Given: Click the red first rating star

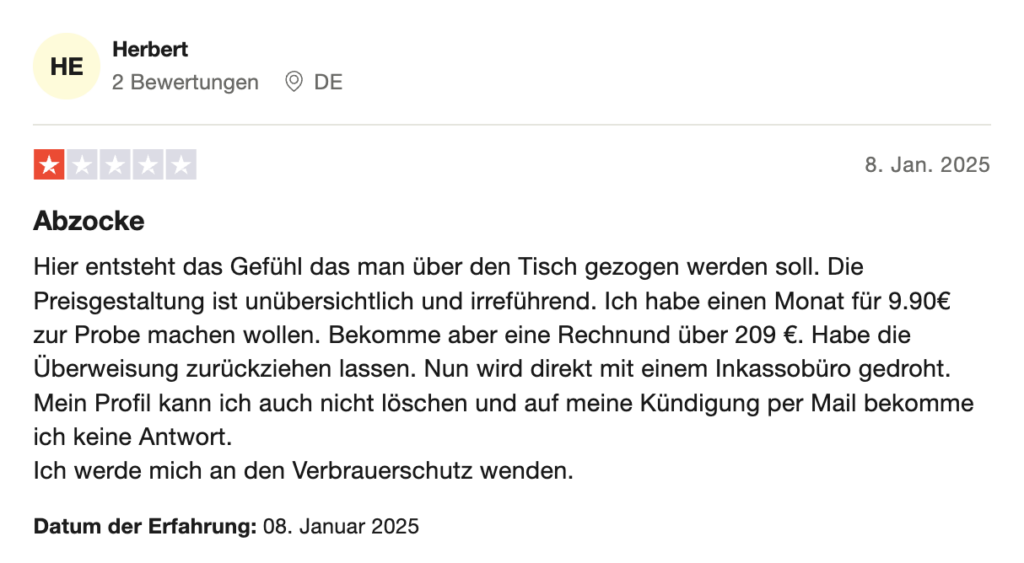Looking at the screenshot, I should pos(49,165).
